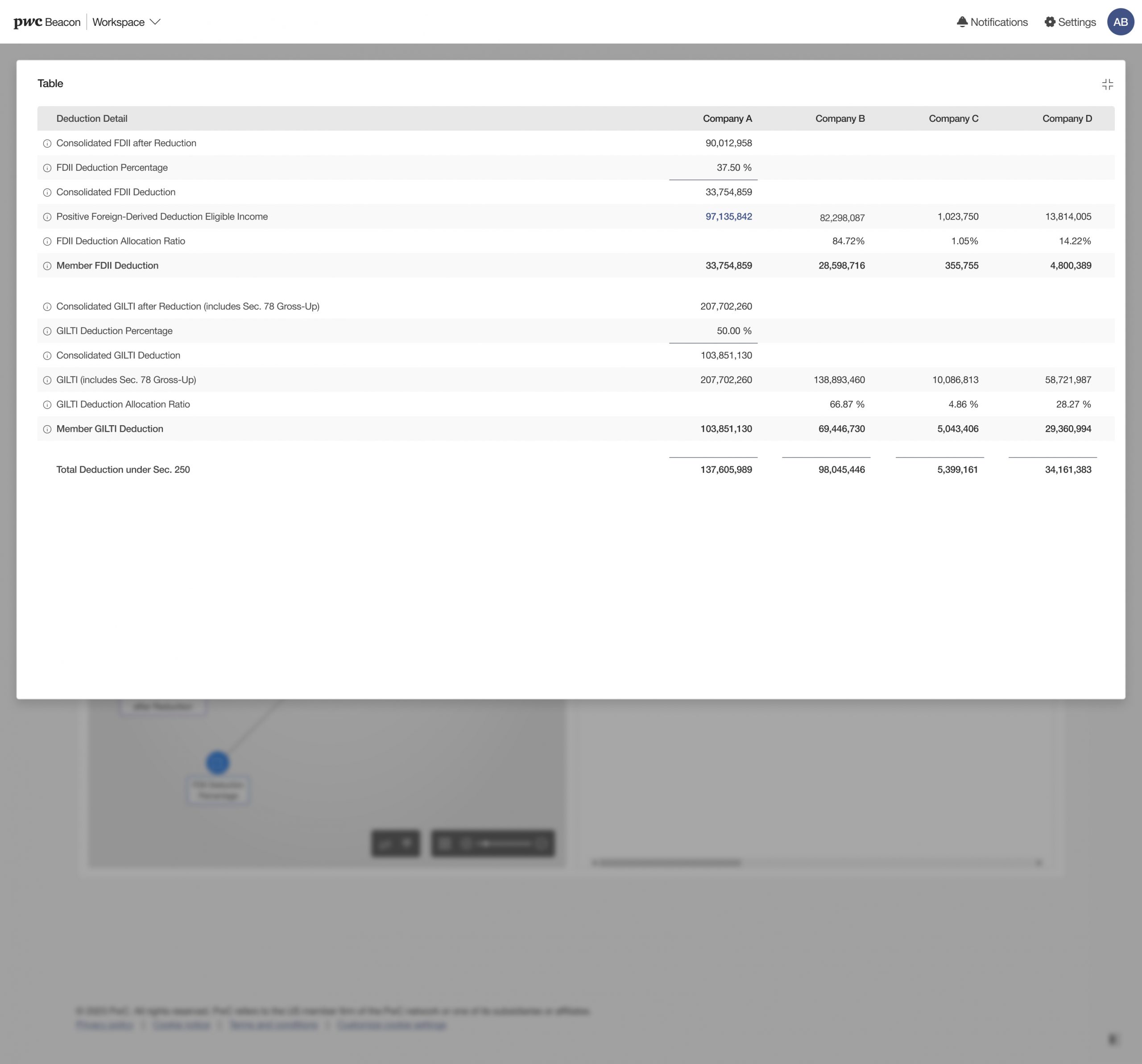Open Settings gear
Viewport: 1142px width, 1064px height.
(x=1070, y=22)
